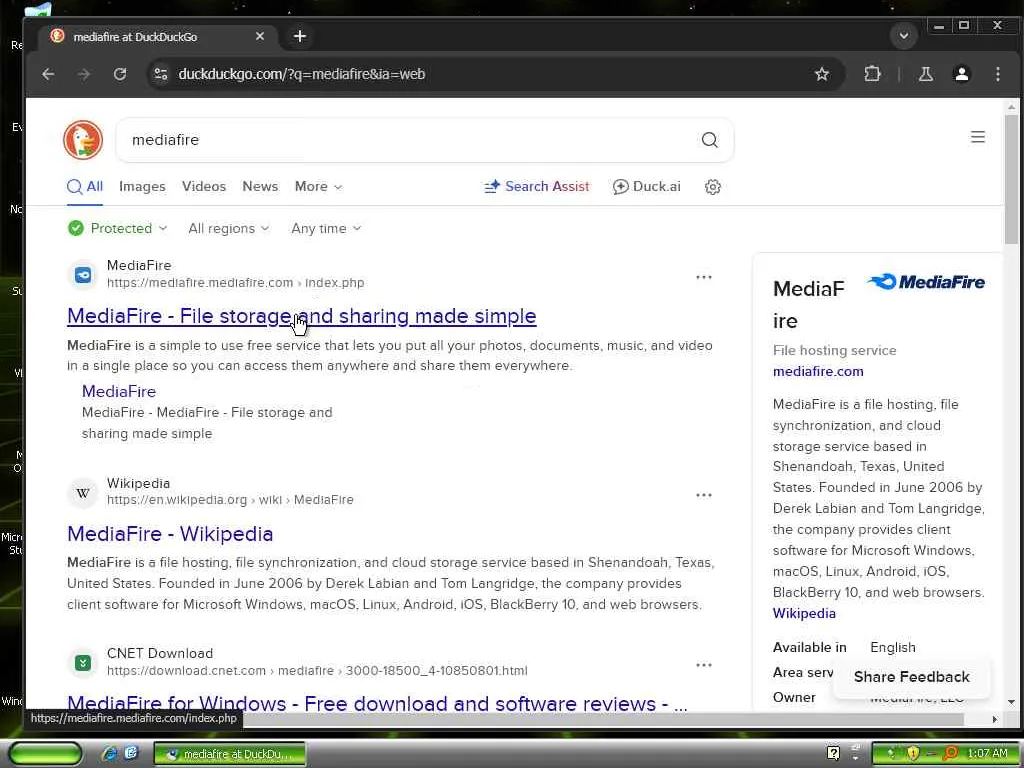Click the browser forward arrow

pos(84,74)
